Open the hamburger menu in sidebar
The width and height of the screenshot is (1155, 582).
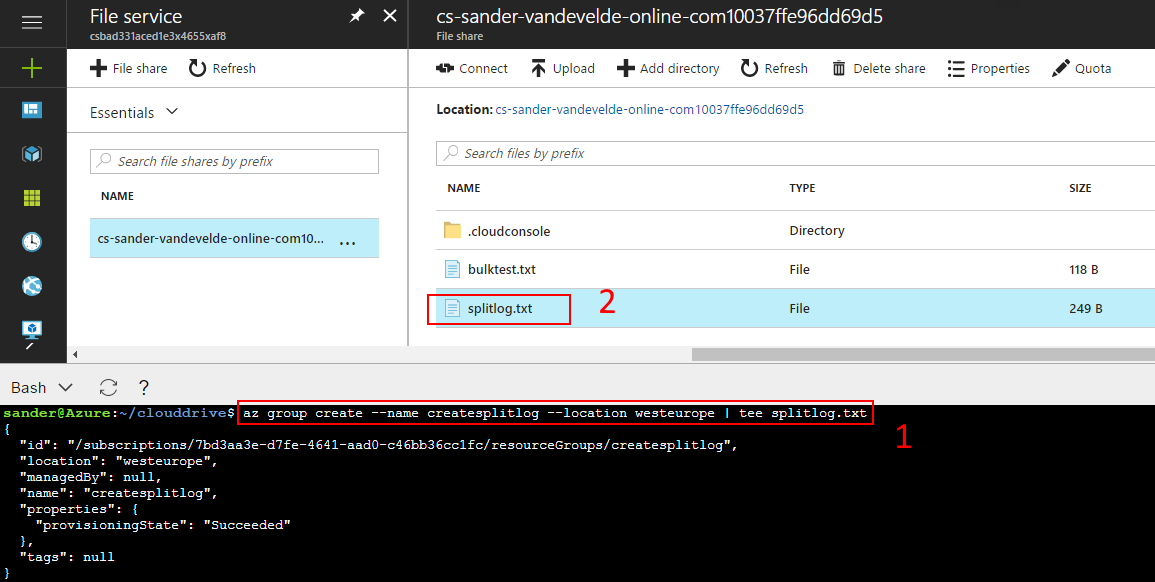pos(32,22)
